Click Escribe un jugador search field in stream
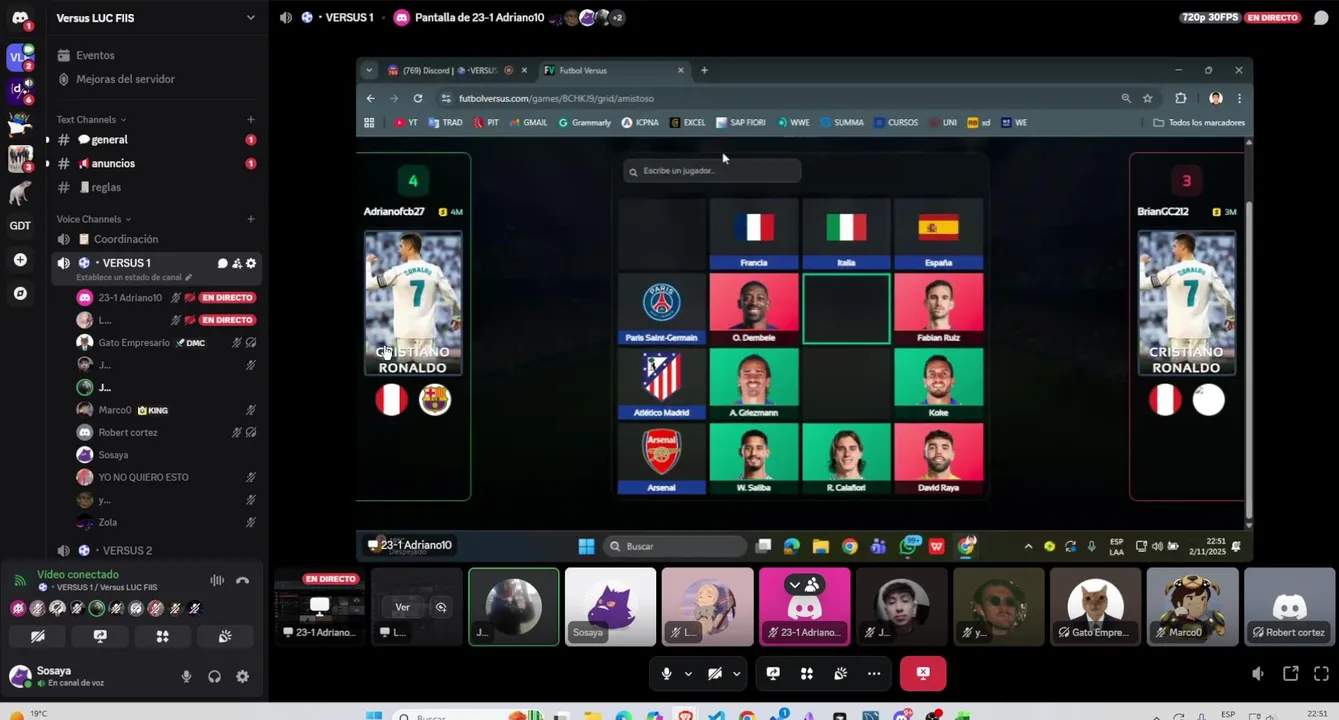Image resolution: width=1339 pixels, height=720 pixels. tap(712, 171)
